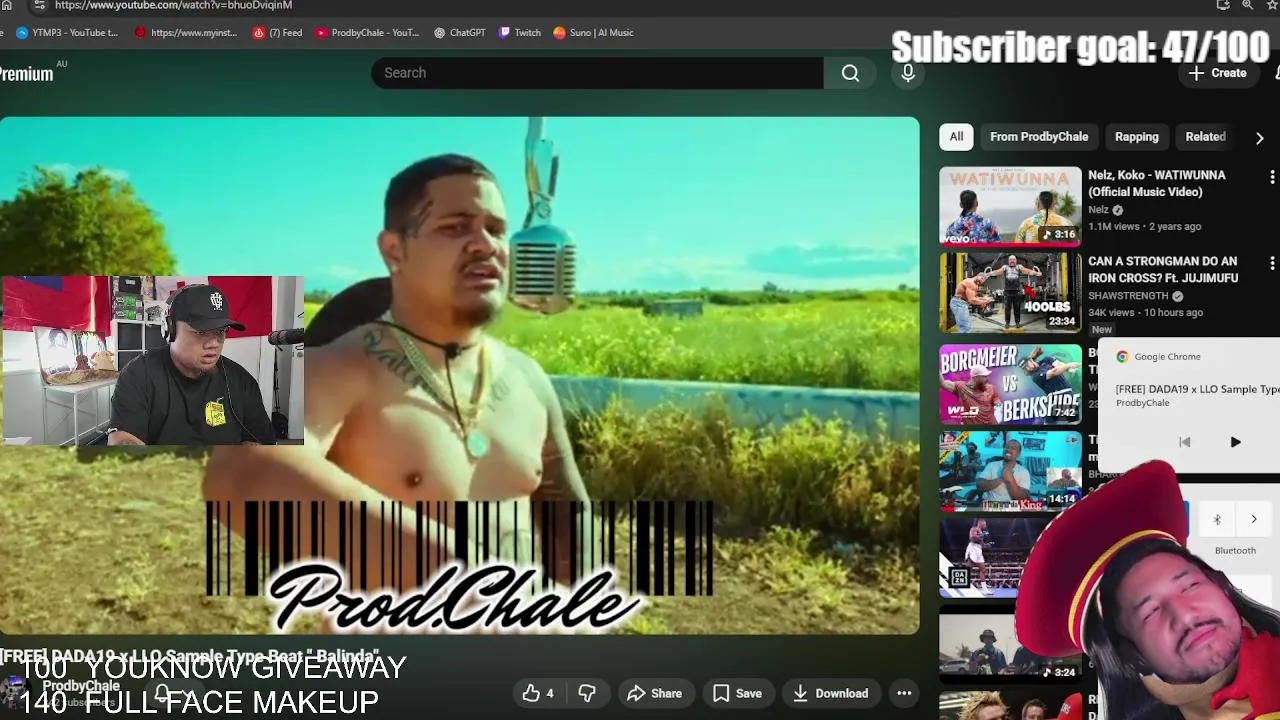The height and width of the screenshot is (720, 1280).
Task: Show more category chips with right chevron
Action: pyautogui.click(x=1259, y=137)
